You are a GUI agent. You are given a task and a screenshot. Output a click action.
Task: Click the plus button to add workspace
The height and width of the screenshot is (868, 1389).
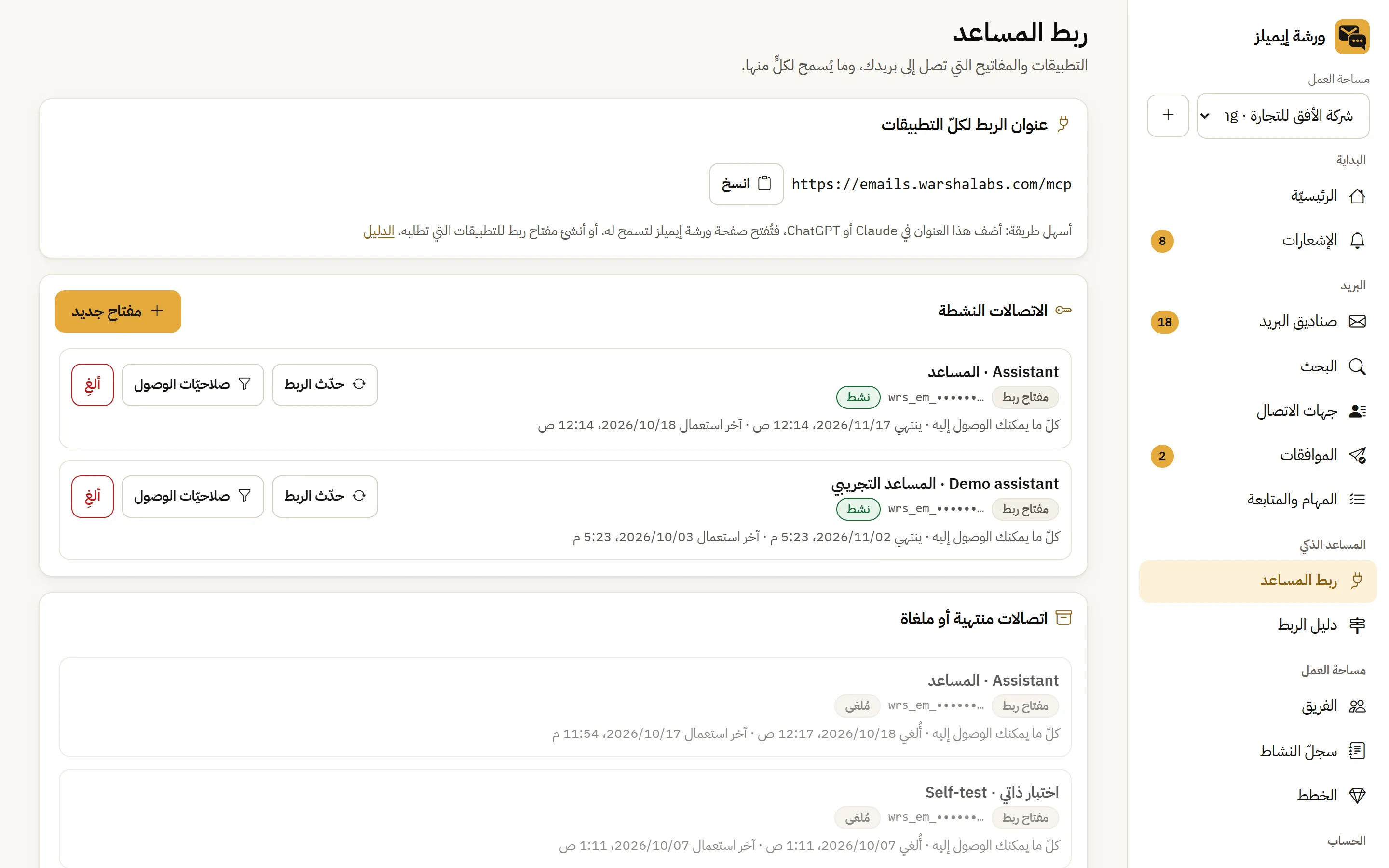1168,115
